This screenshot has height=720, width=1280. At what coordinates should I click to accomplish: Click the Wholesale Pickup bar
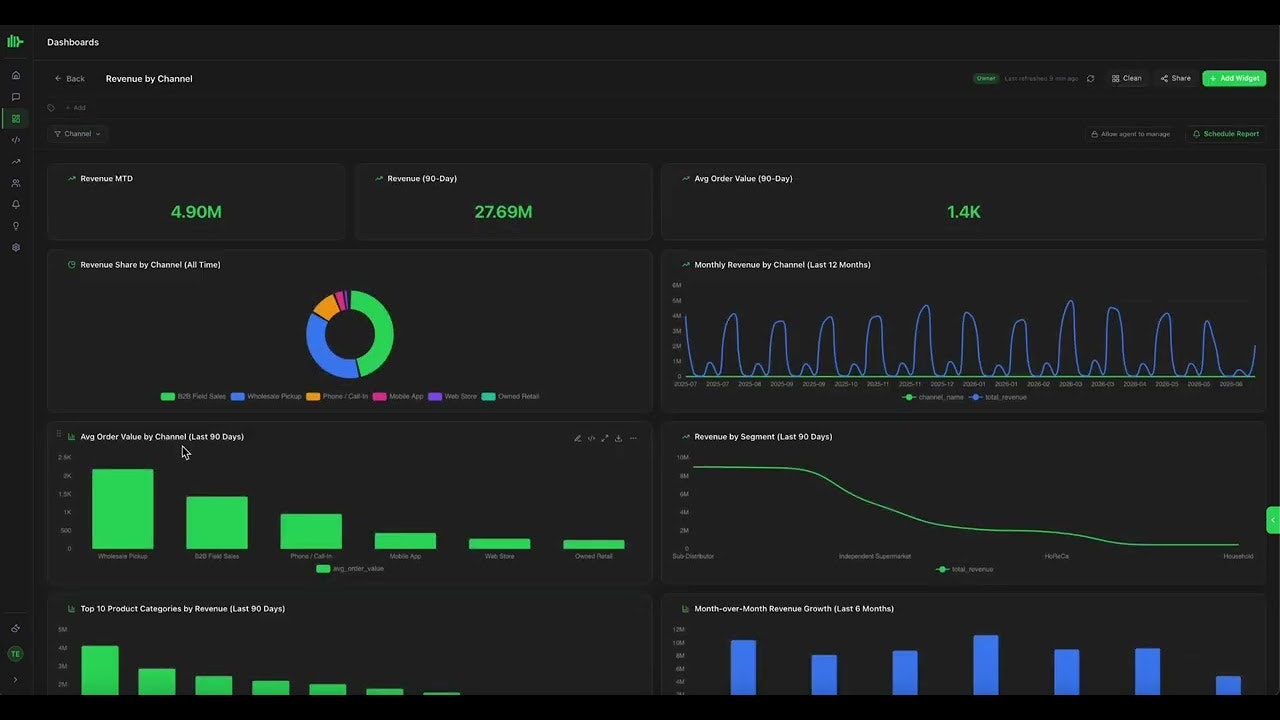coord(123,509)
